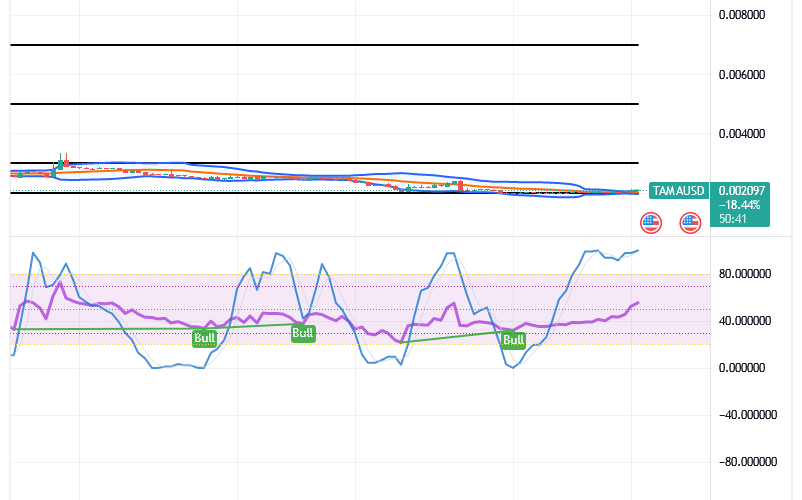
Task: Click the 80.000000 oscillator axis label
Action: tap(745, 274)
